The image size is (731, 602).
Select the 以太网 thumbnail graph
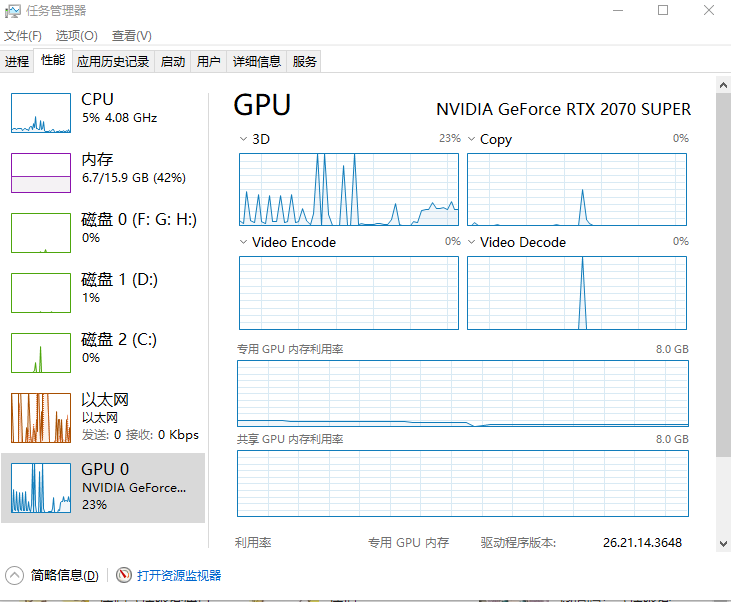(x=41, y=418)
